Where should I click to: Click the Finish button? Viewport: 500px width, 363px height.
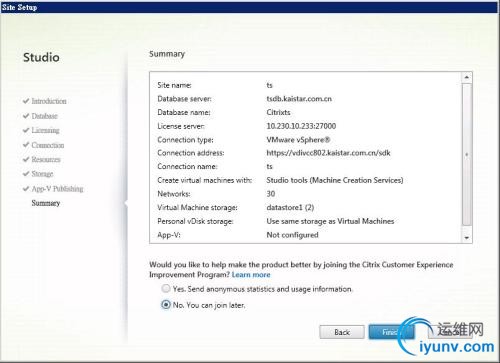click(391, 332)
